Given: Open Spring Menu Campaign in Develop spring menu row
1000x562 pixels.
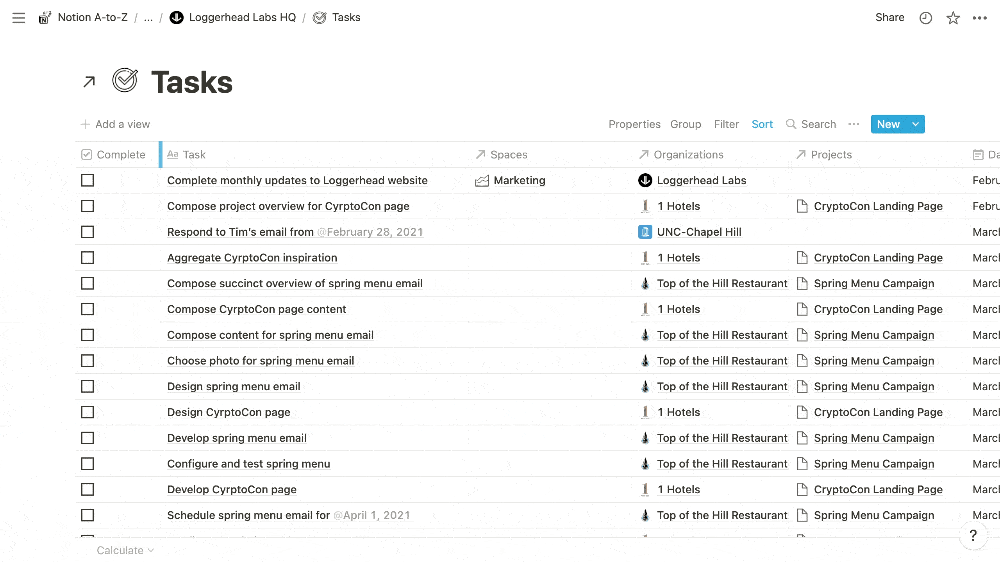Looking at the screenshot, I should (874, 438).
